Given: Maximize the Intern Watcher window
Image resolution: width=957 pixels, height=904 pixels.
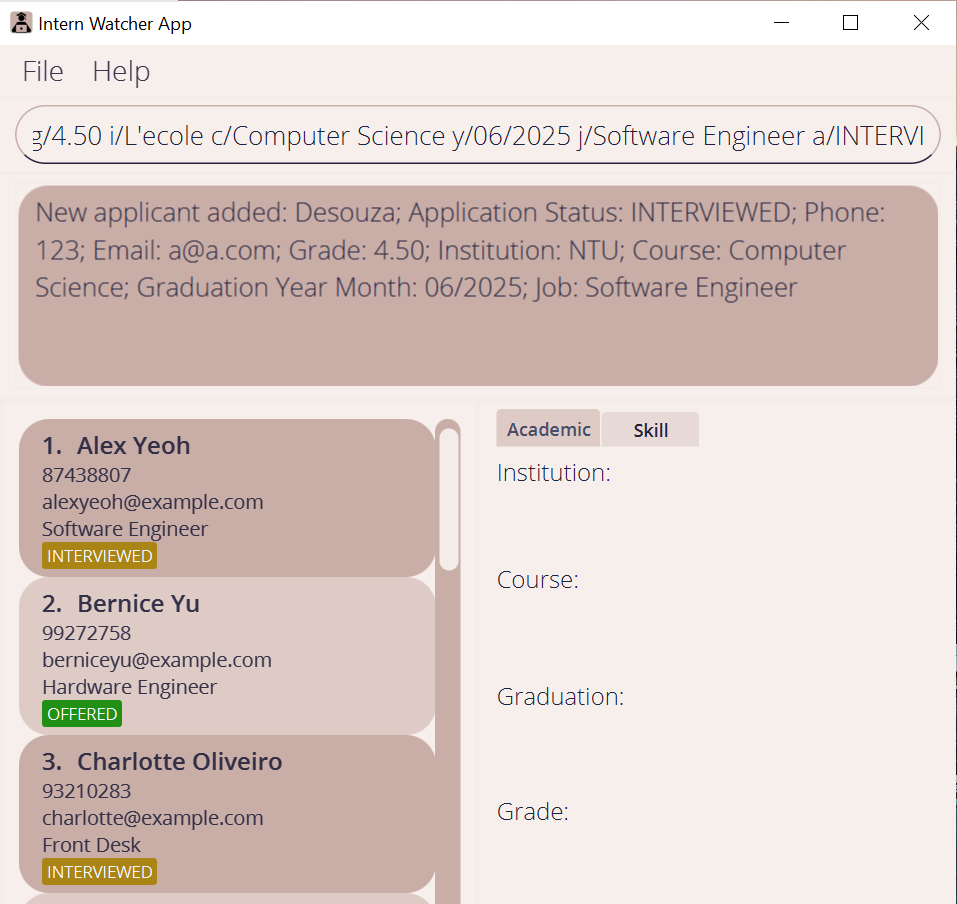Looking at the screenshot, I should pos(850,23).
